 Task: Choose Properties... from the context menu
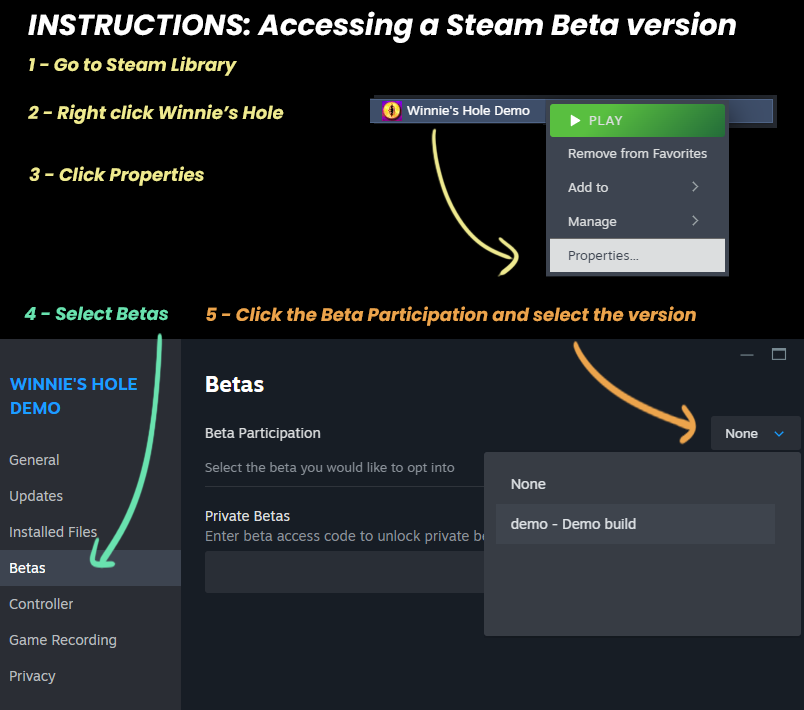click(637, 255)
